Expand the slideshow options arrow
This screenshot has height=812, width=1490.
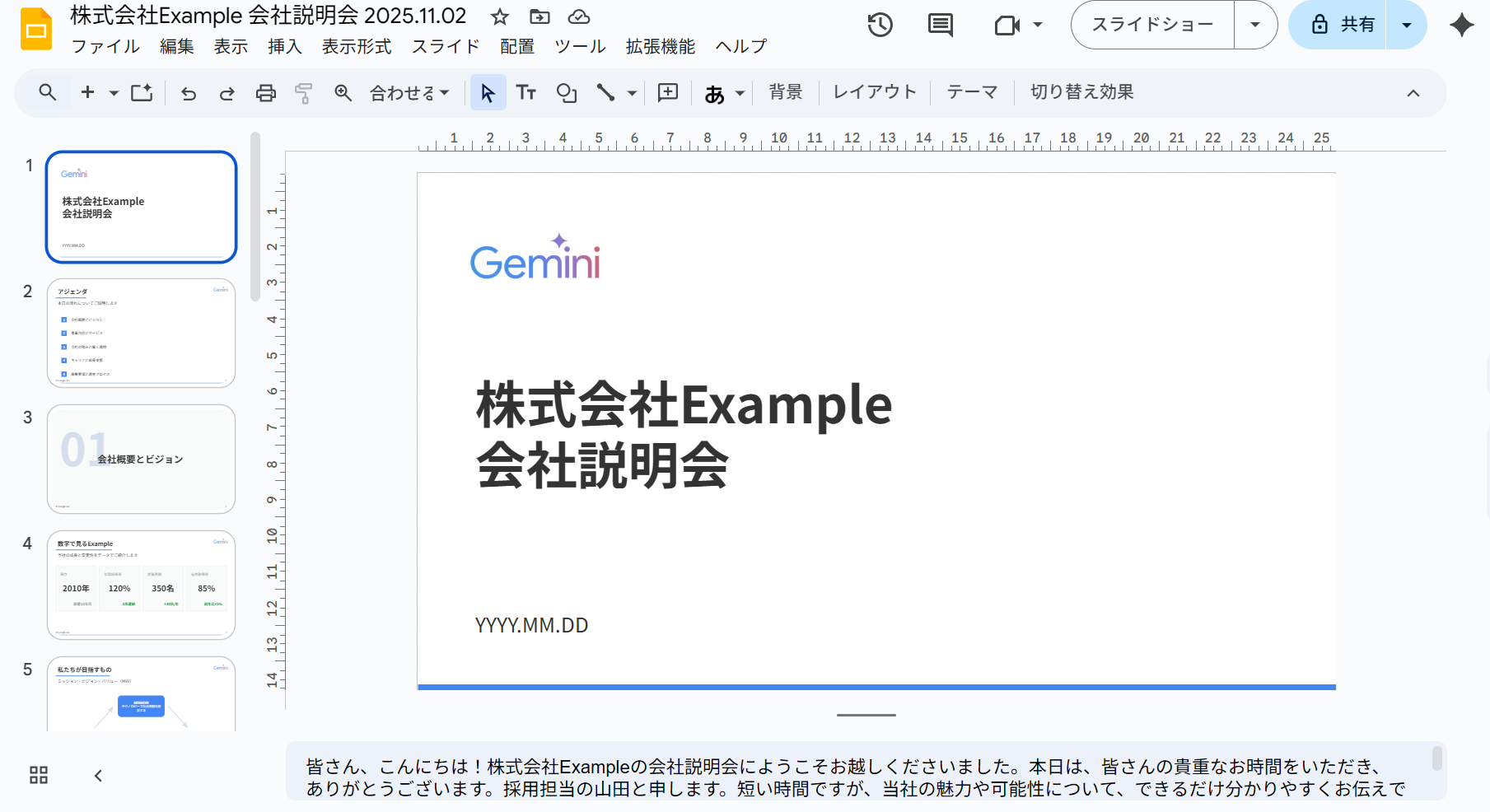coord(1254,25)
